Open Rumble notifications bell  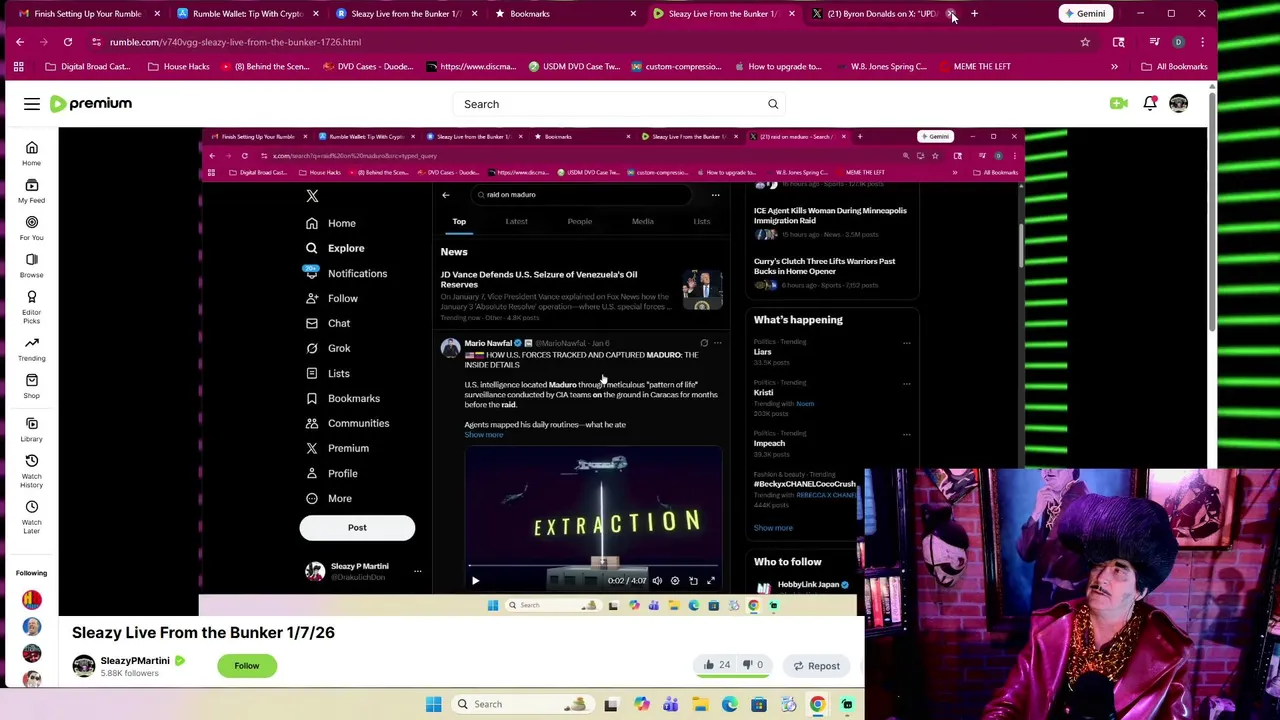(x=1150, y=103)
